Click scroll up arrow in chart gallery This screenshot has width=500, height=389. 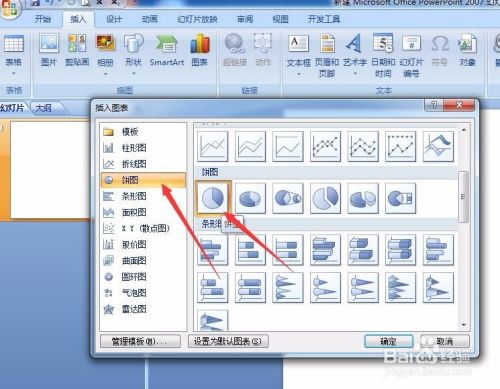(x=463, y=130)
